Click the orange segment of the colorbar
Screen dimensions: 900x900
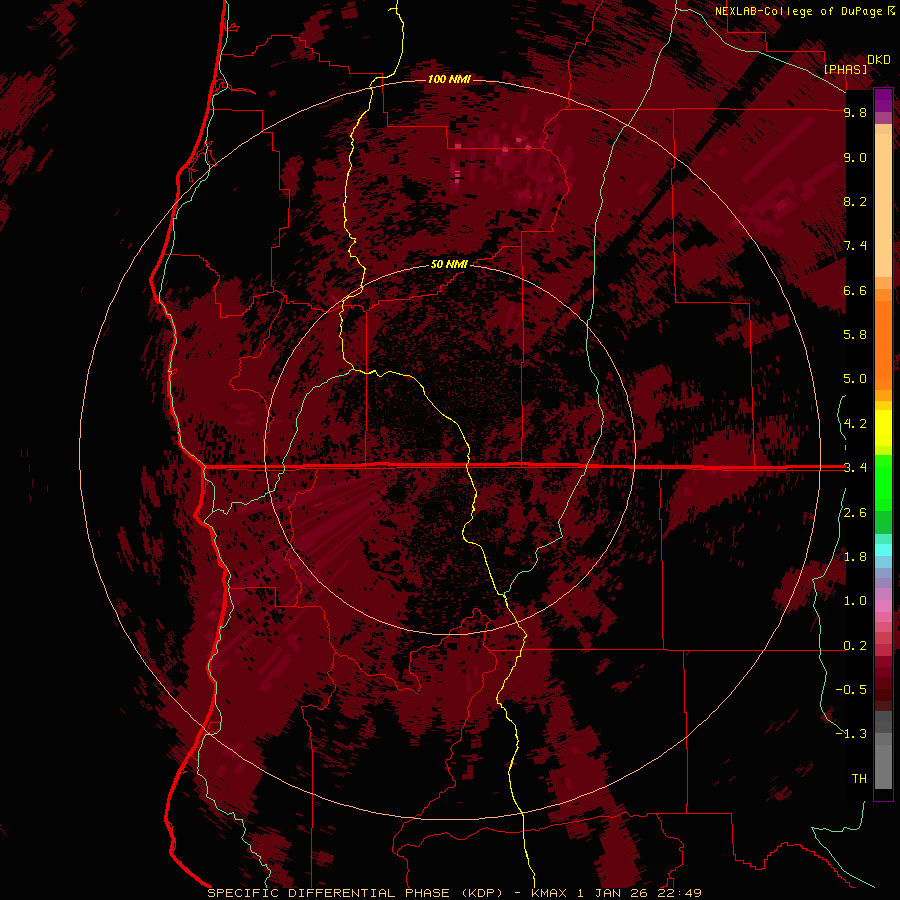pyautogui.click(x=883, y=346)
